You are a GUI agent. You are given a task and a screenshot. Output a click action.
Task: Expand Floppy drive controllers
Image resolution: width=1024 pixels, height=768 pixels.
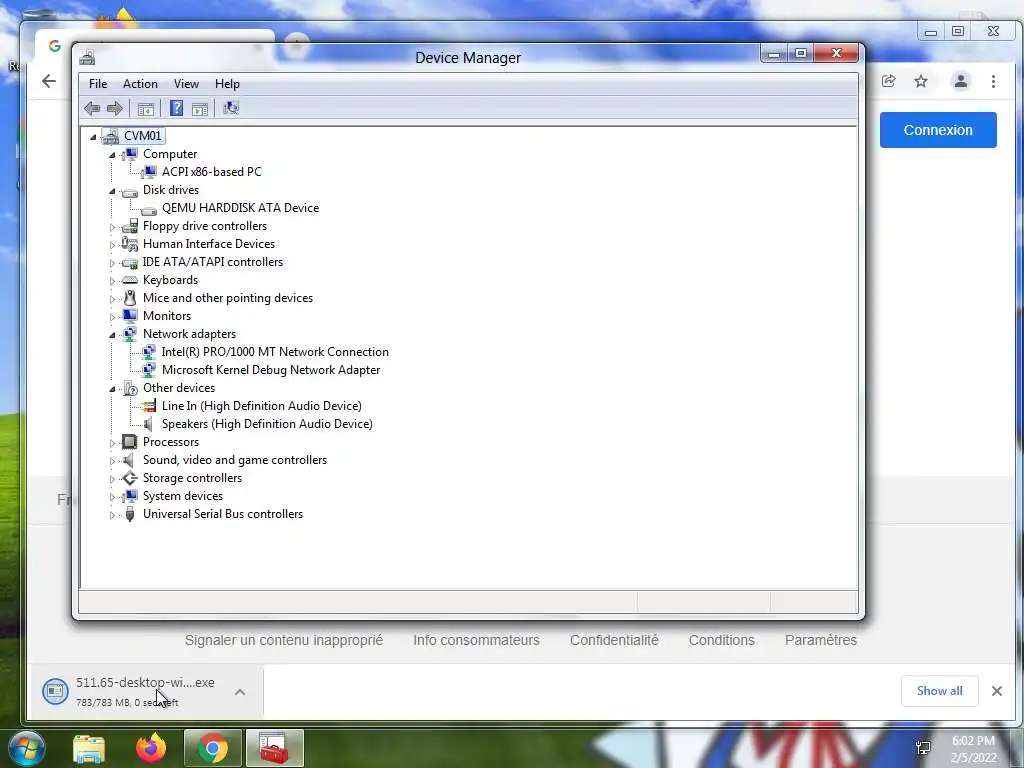click(x=112, y=227)
